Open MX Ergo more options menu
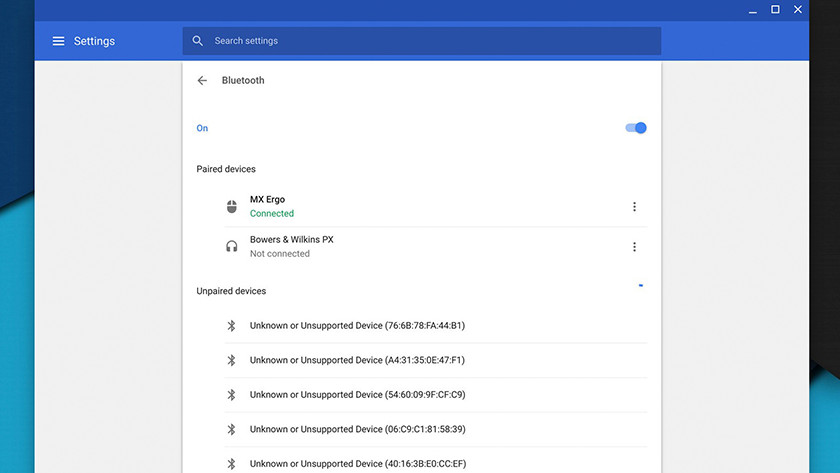Screen dimensions: 840x473 (x=634, y=207)
